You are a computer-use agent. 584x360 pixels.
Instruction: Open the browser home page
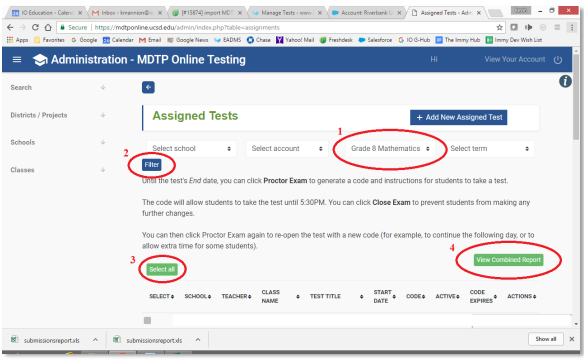(x=48, y=27)
